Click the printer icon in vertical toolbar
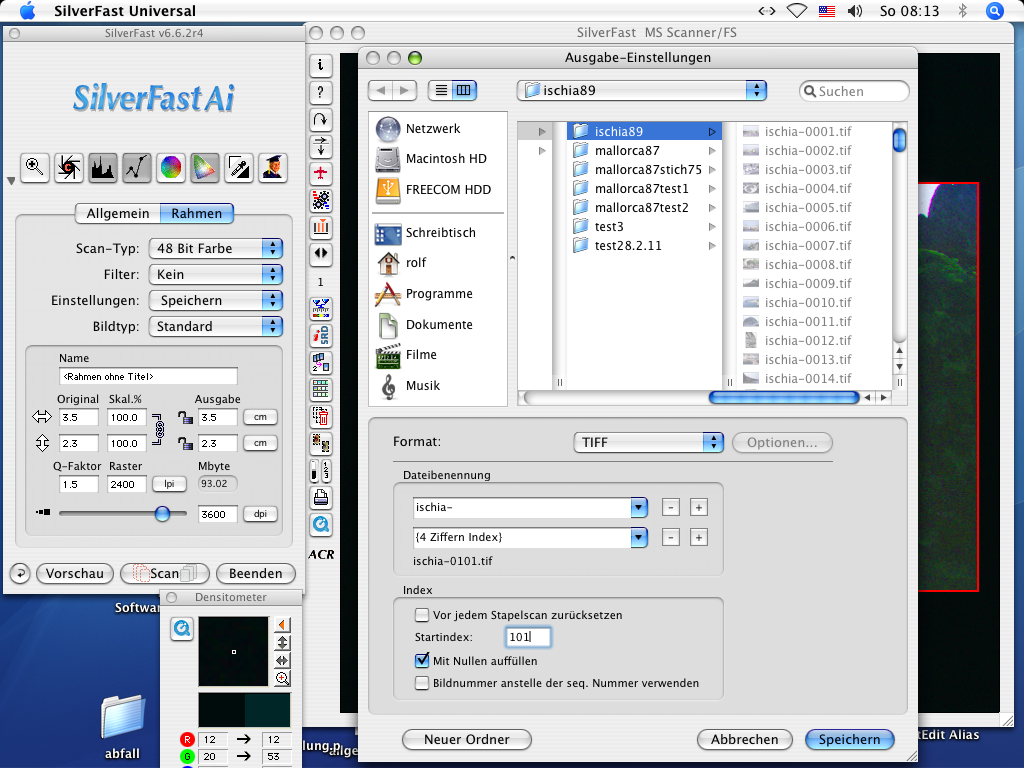The height and width of the screenshot is (768, 1024). click(x=321, y=497)
